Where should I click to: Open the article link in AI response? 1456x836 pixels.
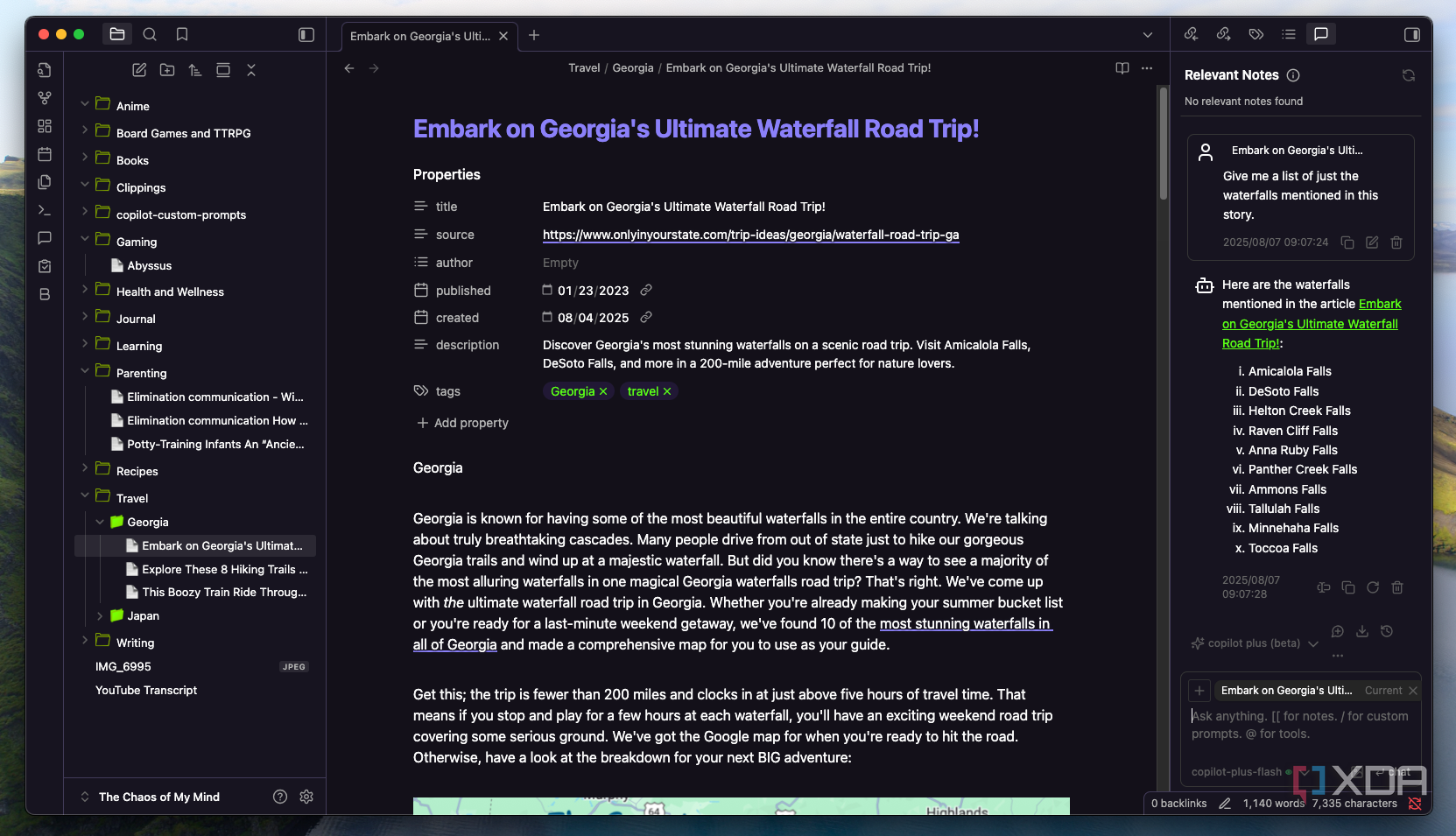(1311, 324)
